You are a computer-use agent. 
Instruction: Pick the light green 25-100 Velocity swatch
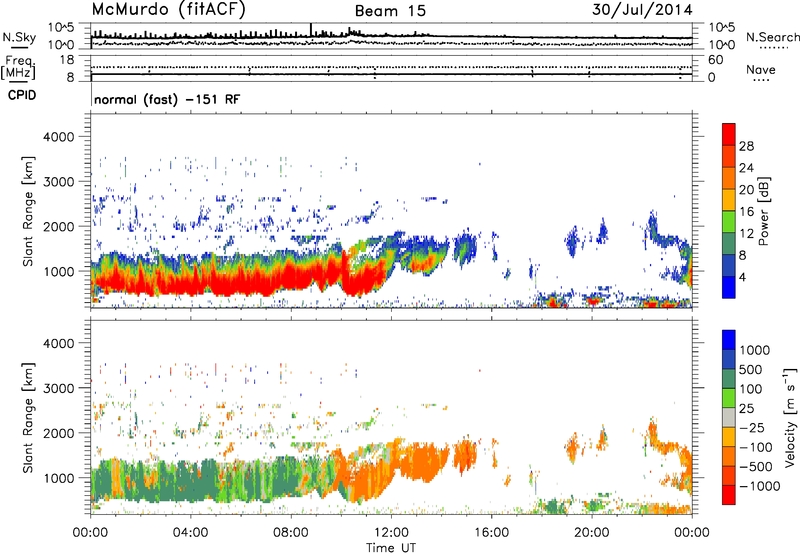tap(729, 398)
